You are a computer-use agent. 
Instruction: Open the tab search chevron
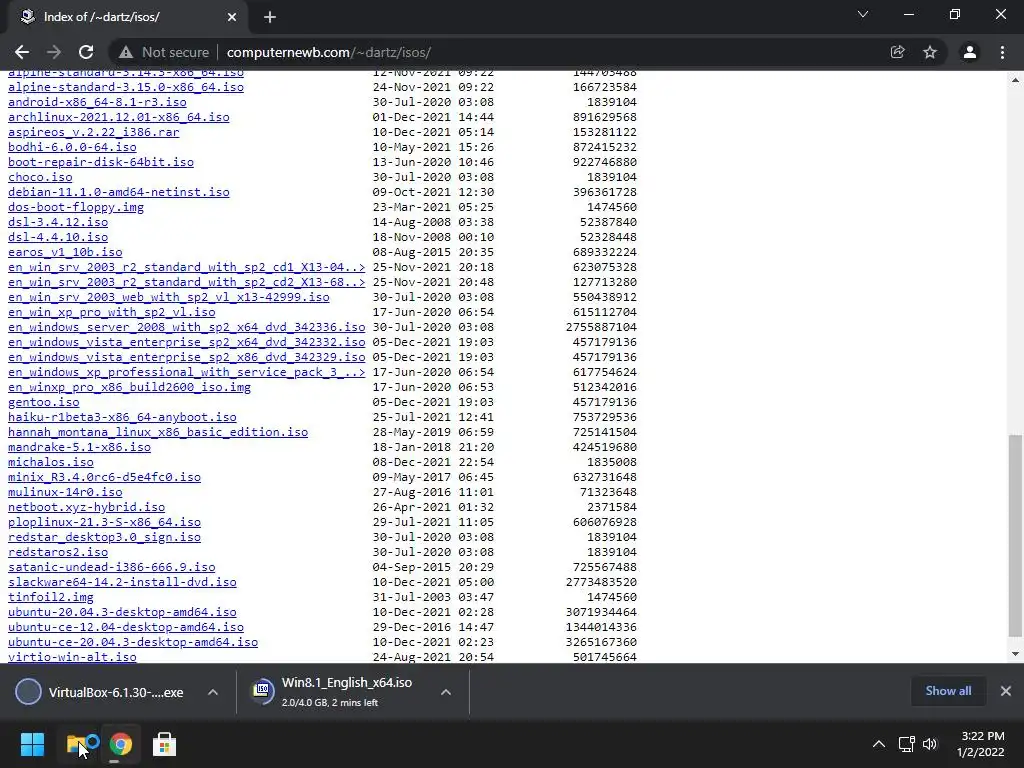[863, 14]
